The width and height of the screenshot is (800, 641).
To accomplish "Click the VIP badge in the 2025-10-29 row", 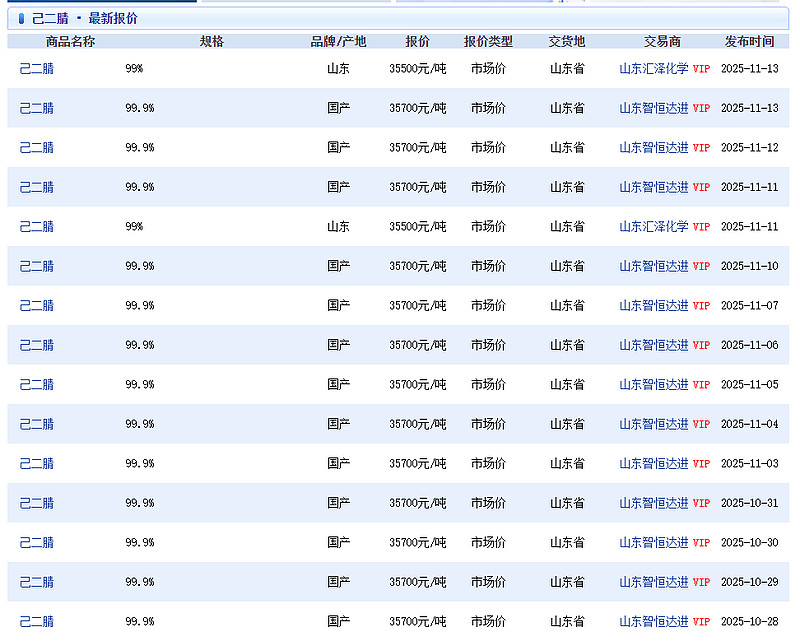I will [702, 582].
